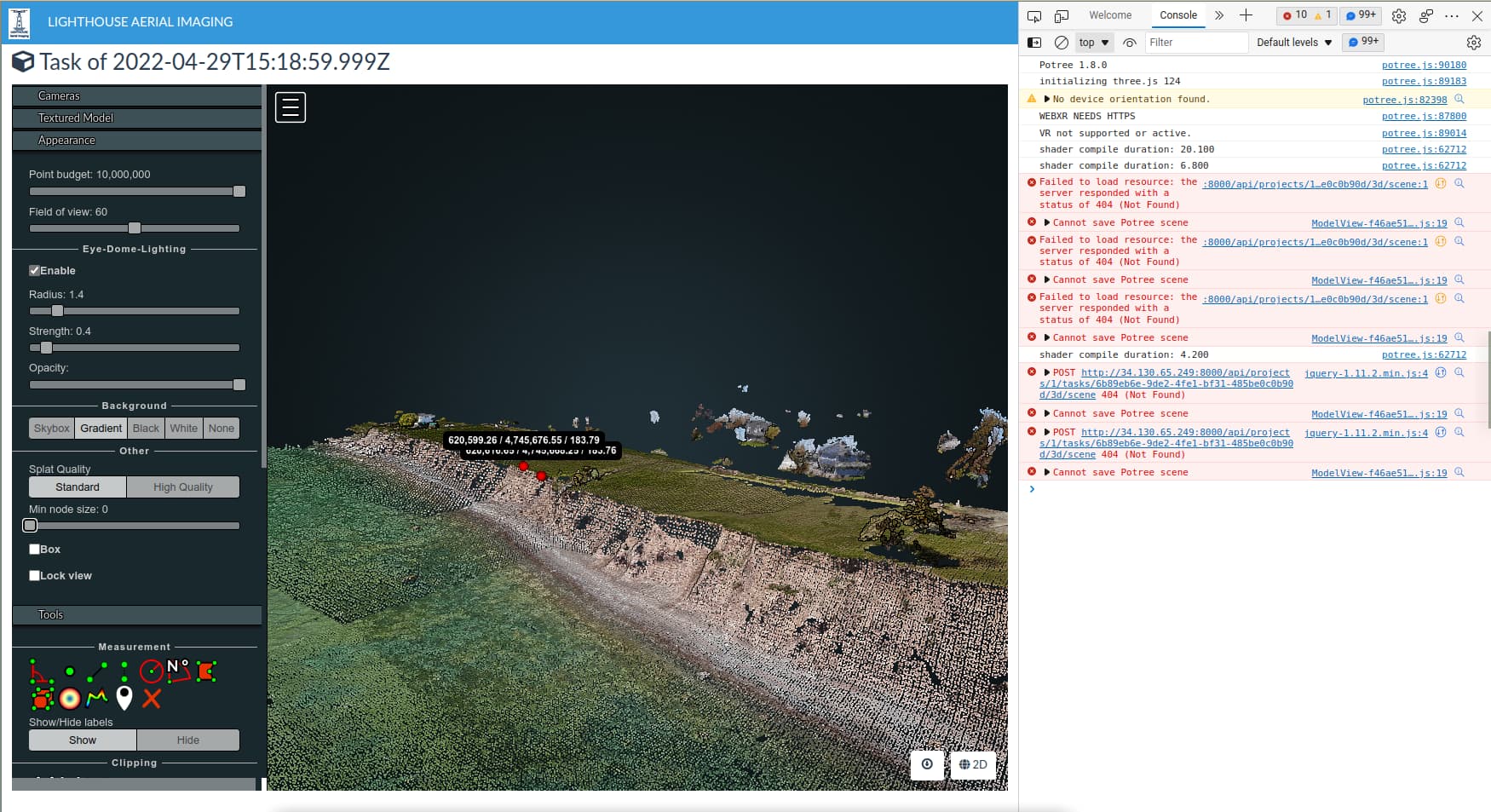
Task: Open console settings gear icon
Action: click(x=1474, y=43)
